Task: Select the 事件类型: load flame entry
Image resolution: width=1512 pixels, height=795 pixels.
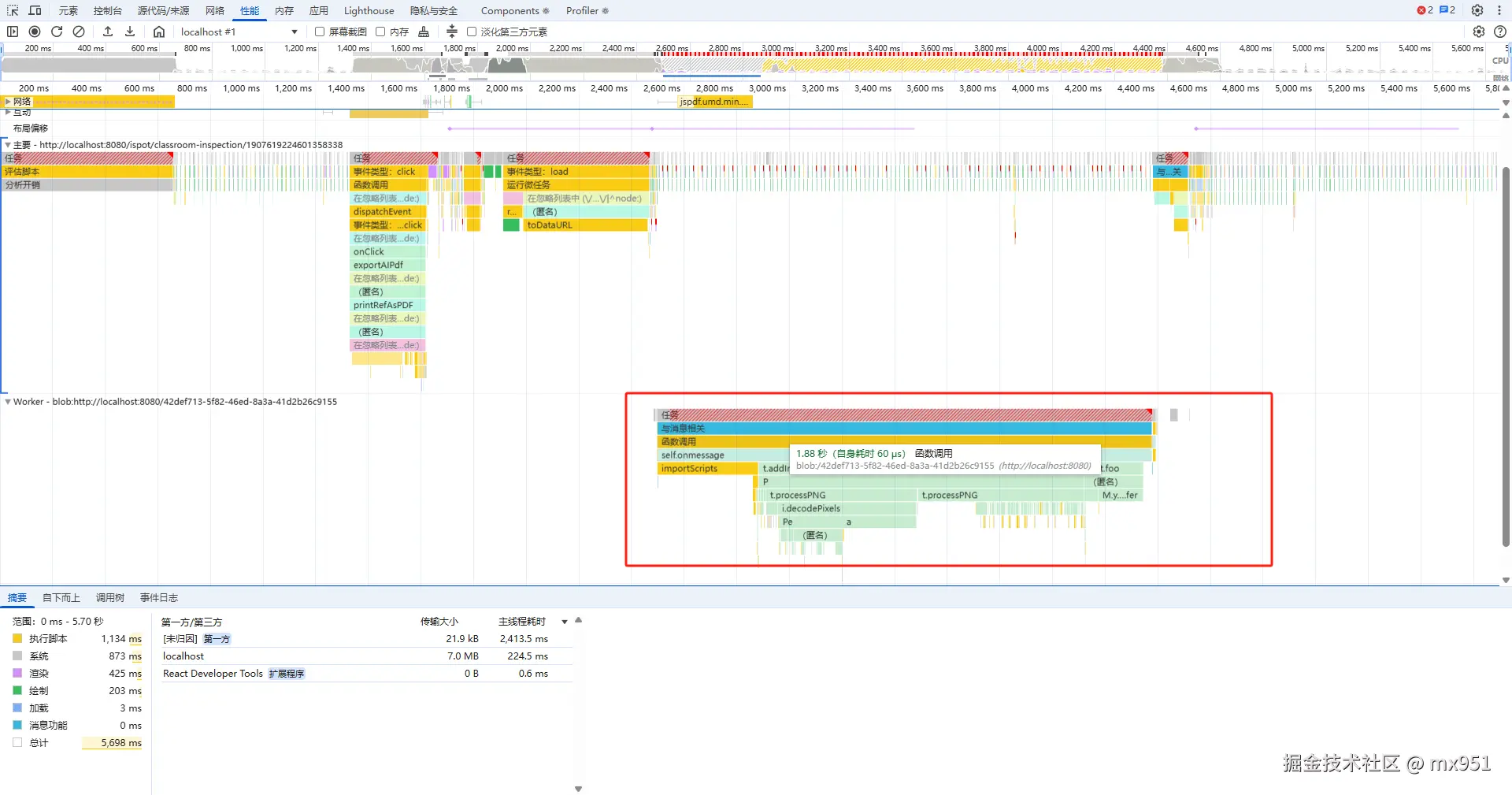Action: click(x=577, y=172)
